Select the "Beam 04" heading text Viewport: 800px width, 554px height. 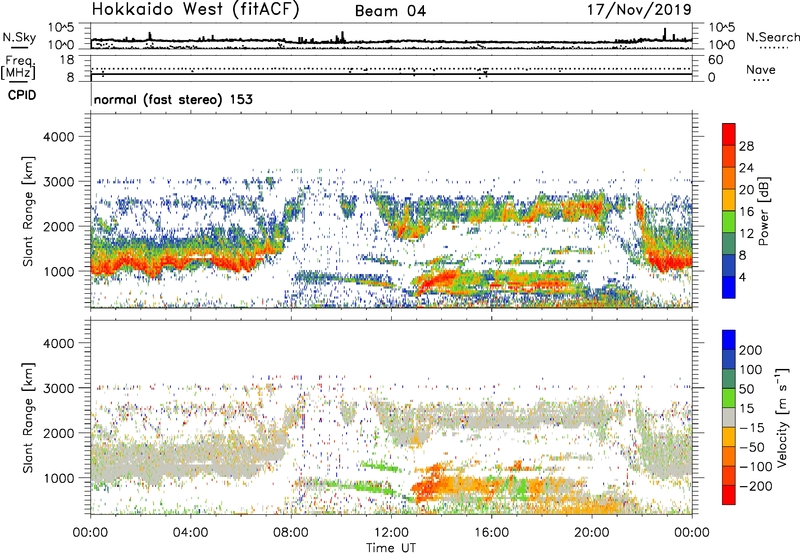(x=390, y=11)
